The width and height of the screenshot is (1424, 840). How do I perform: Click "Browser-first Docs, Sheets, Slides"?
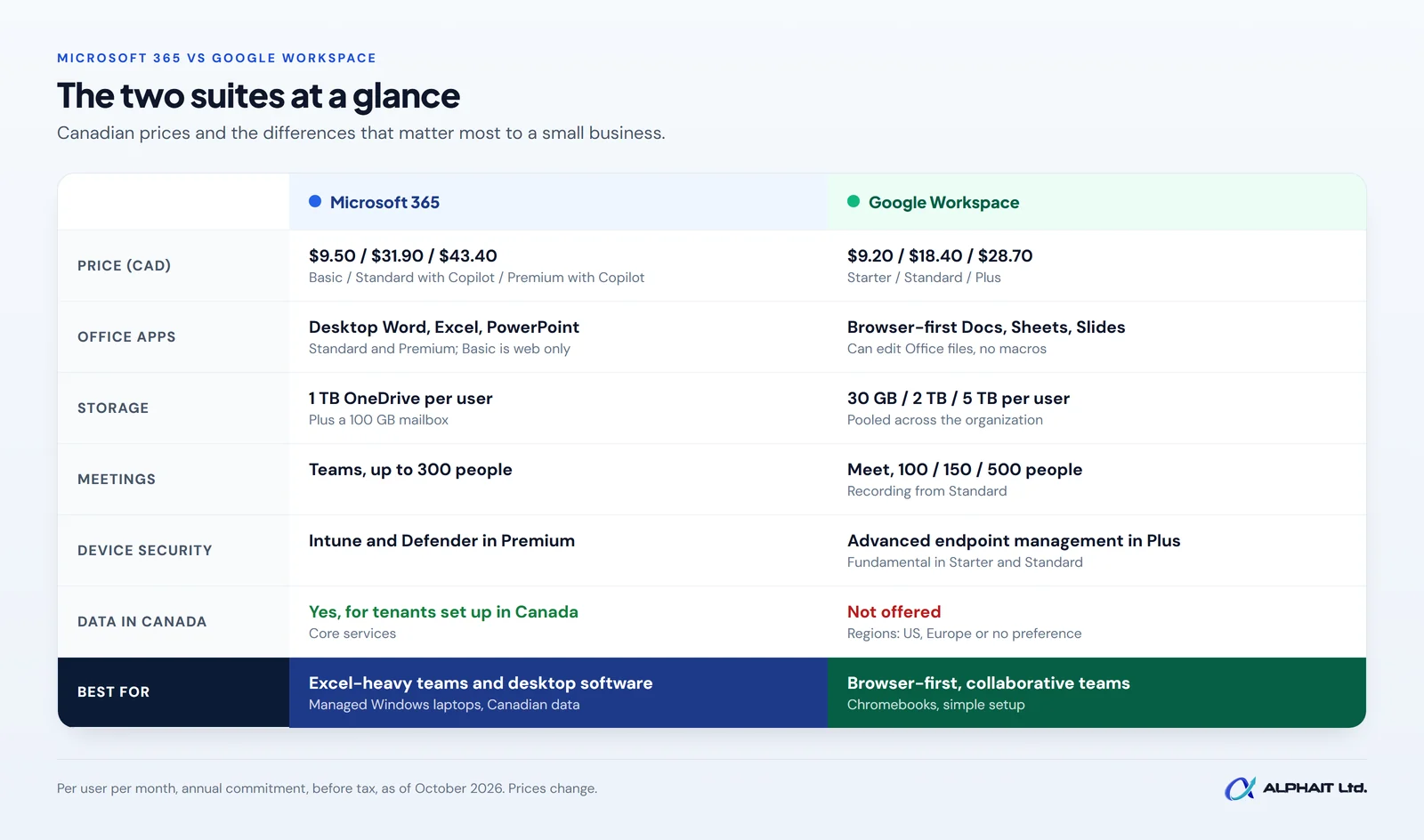click(x=986, y=327)
